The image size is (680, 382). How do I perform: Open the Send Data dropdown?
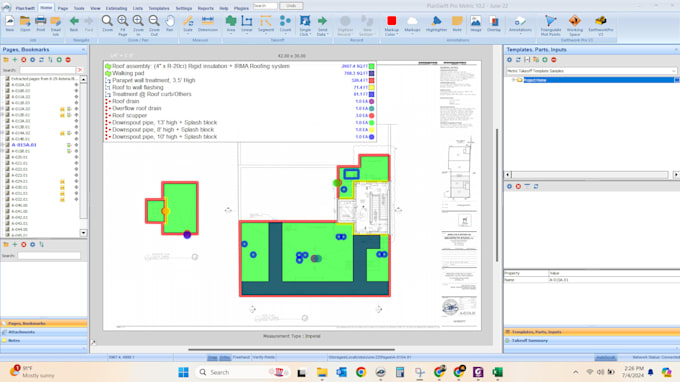point(322,33)
